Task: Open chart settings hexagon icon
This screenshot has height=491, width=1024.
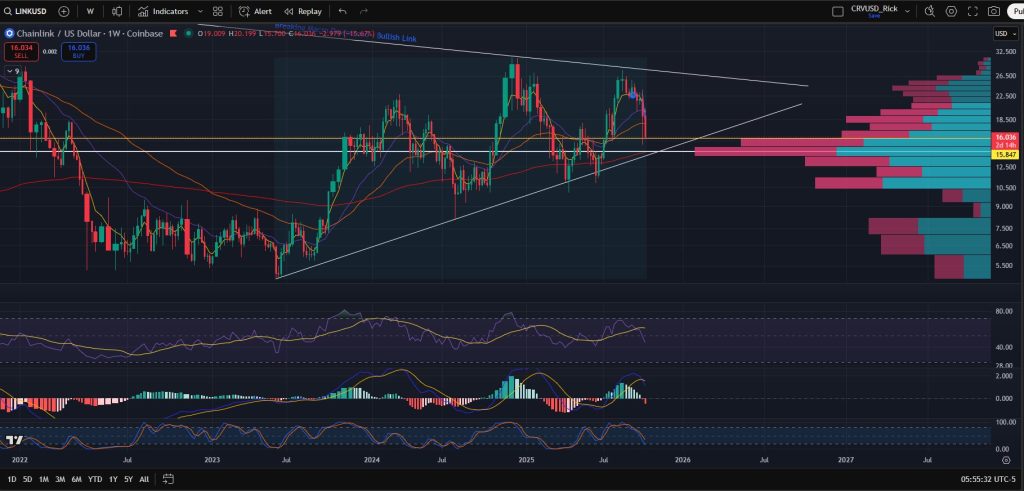Action: 951,11
